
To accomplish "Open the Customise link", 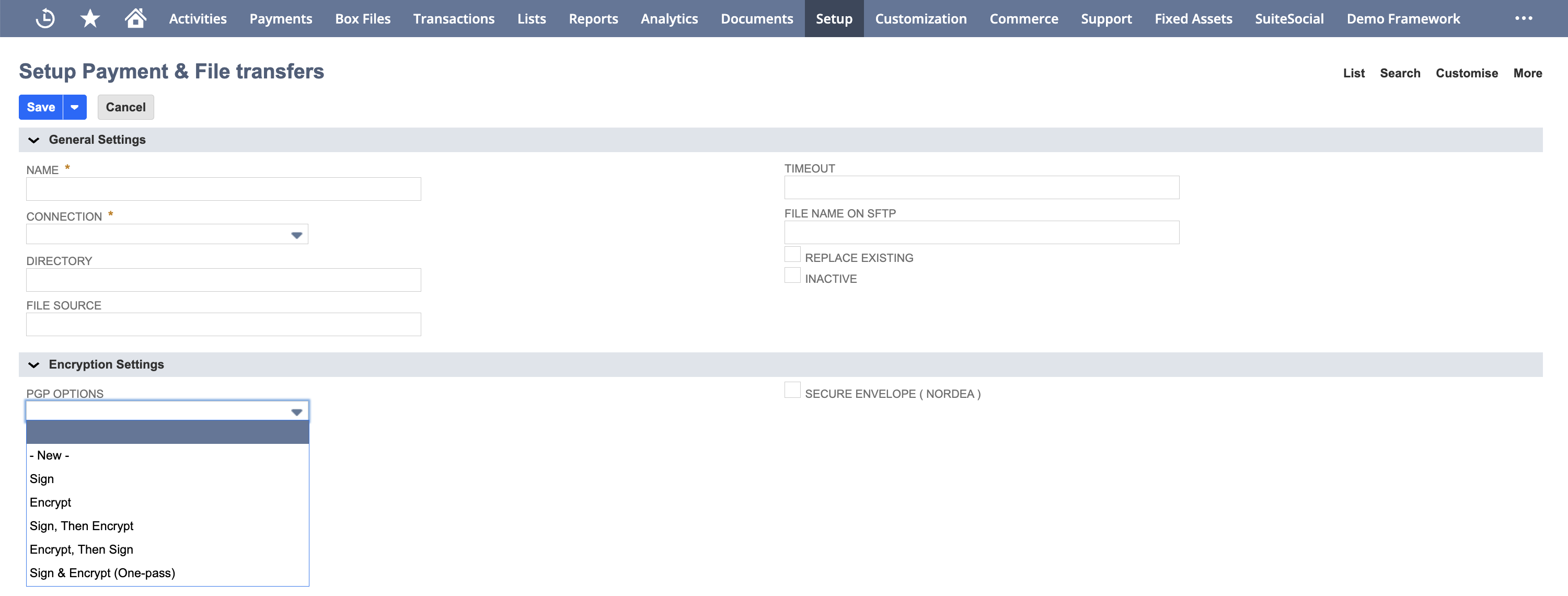I will click(1467, 73).
